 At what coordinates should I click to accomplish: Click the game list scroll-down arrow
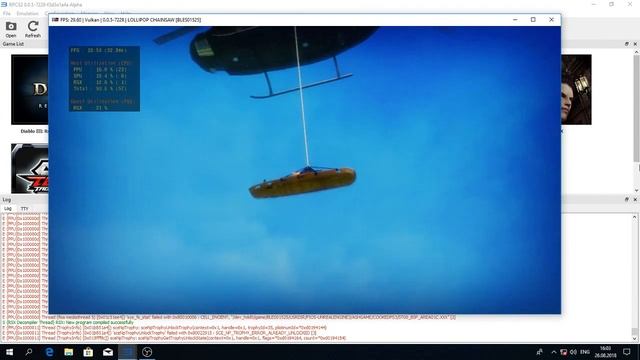(636, 190)
